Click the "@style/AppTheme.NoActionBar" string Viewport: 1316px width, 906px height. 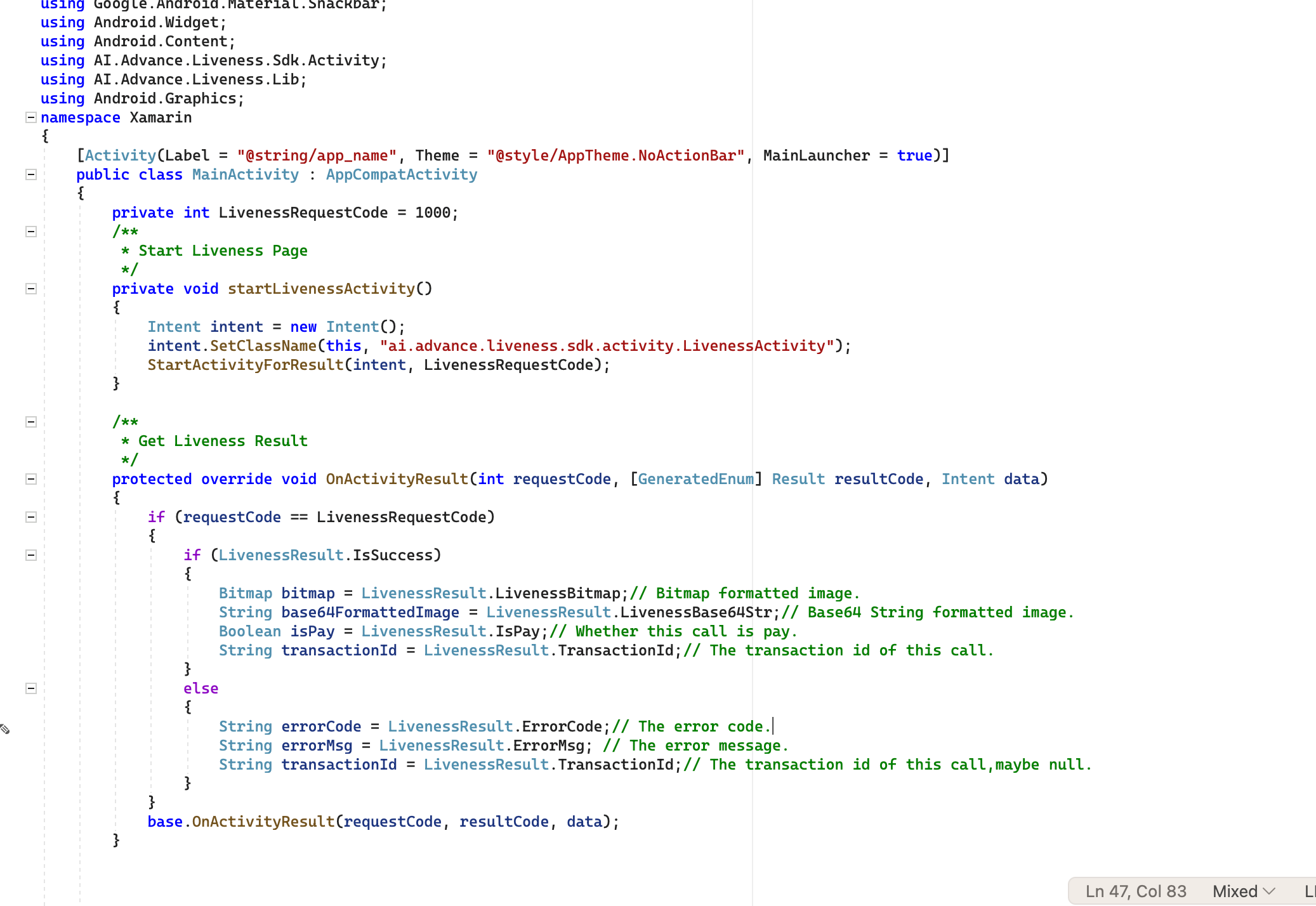click(x=615, y=155)
